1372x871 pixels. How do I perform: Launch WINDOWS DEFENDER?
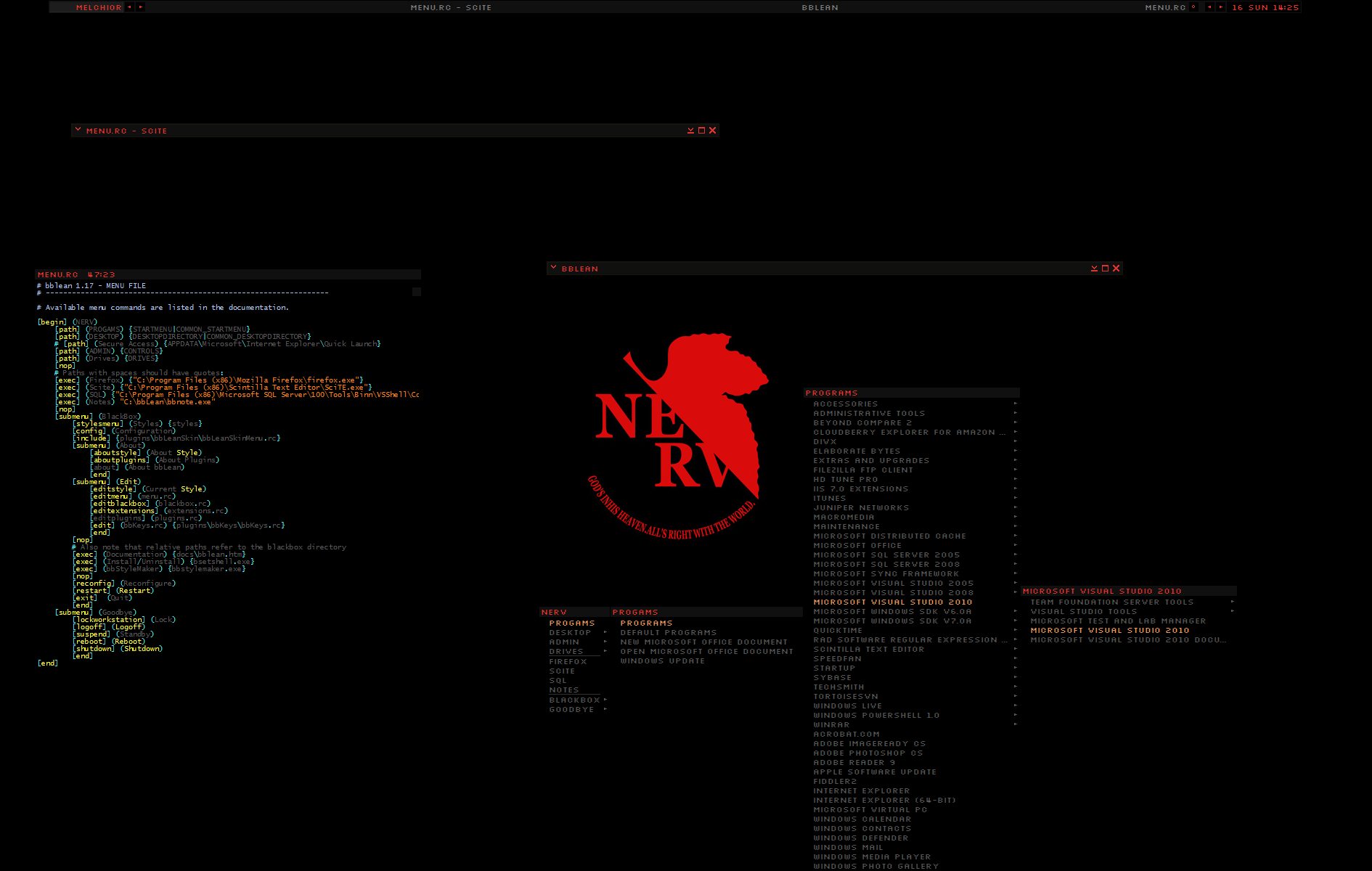861,838
